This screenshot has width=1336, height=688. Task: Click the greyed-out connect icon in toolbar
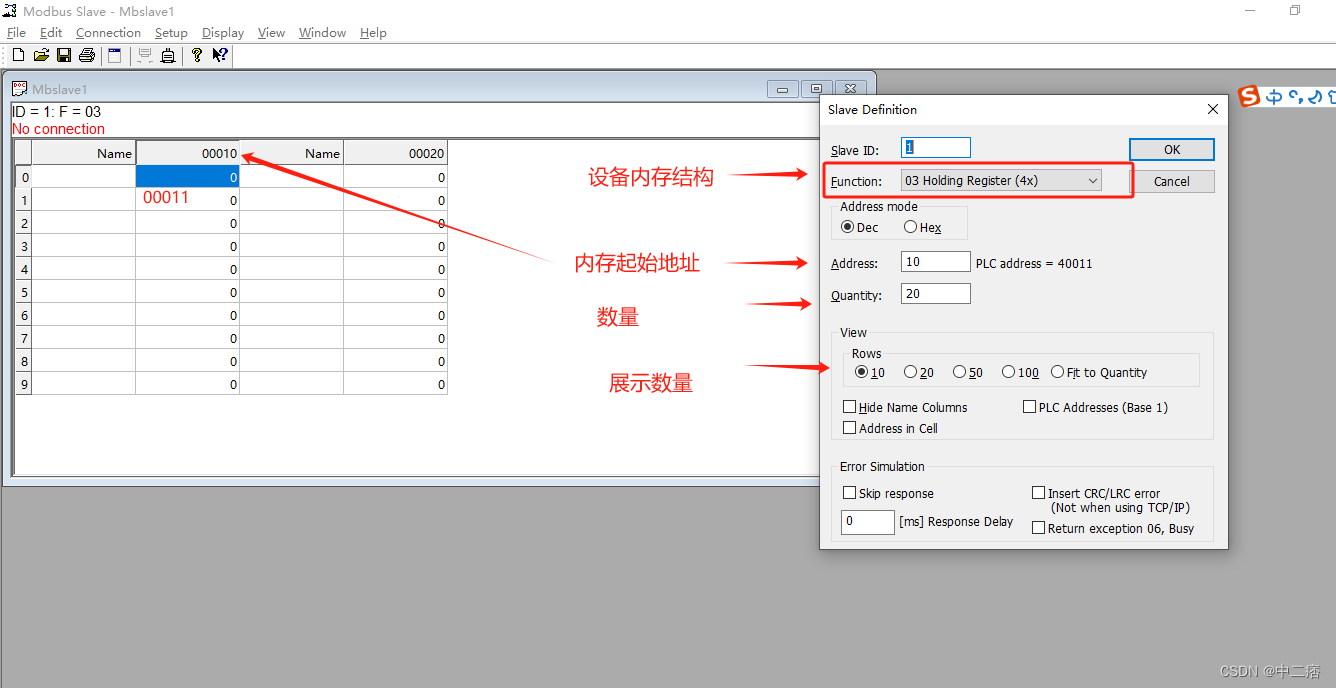(145, 55)
